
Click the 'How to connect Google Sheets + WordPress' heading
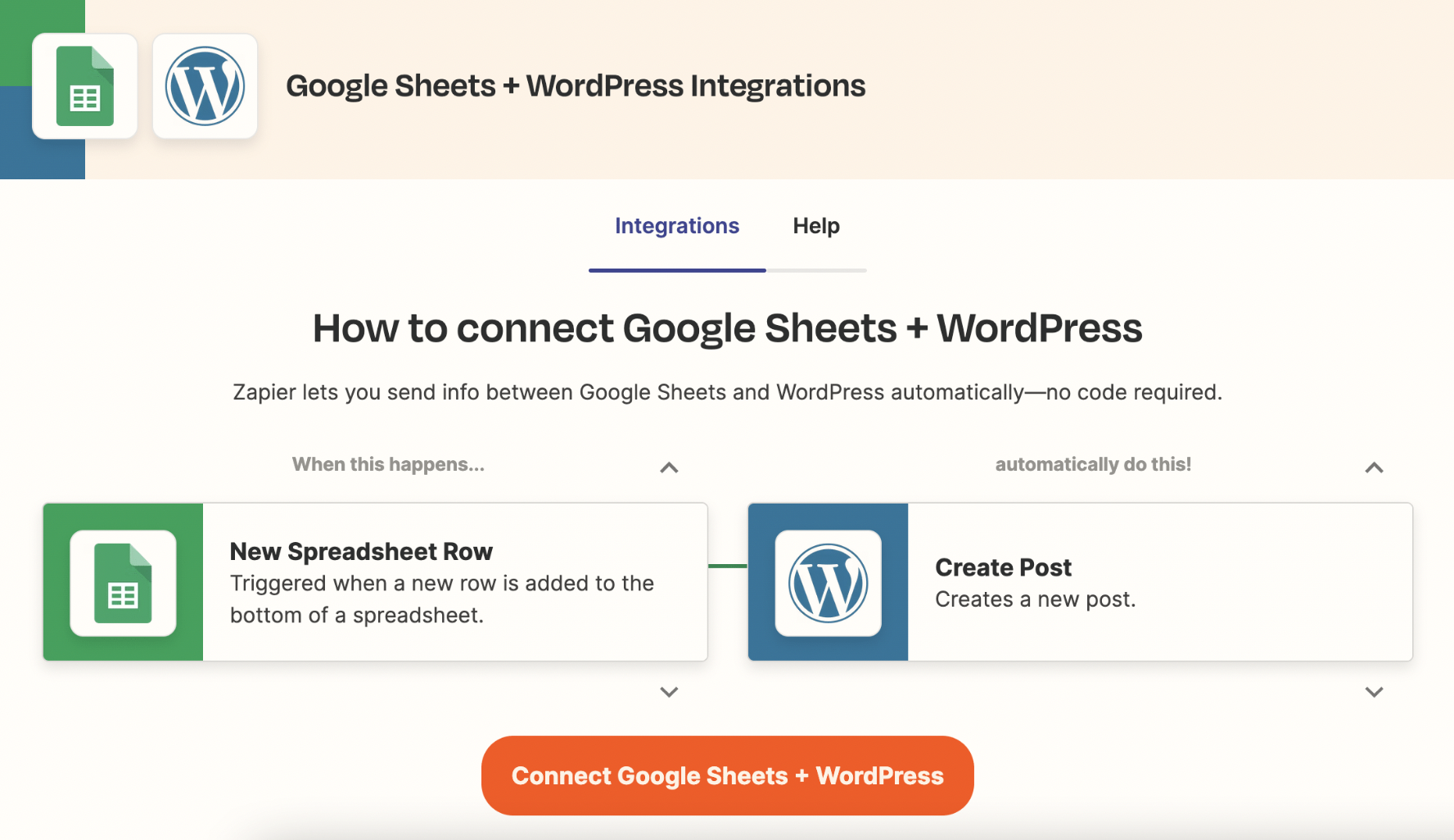pos(727,328)
